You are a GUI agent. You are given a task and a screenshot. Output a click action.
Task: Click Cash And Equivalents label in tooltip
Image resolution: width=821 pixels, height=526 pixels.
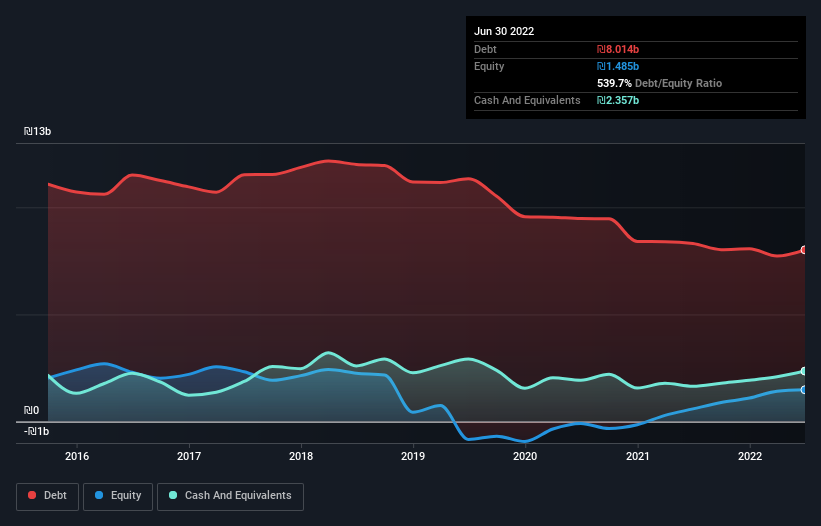pos(527,100)
